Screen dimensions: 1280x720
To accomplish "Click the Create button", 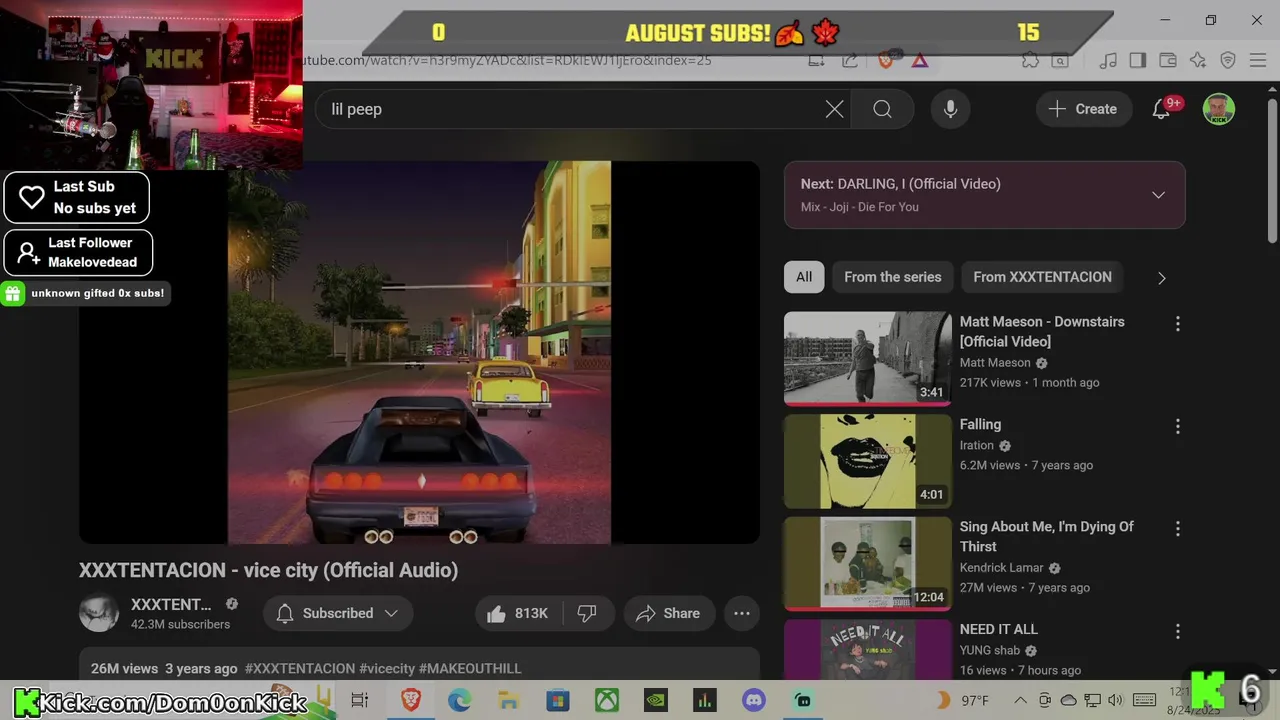I will point(1083,109).
